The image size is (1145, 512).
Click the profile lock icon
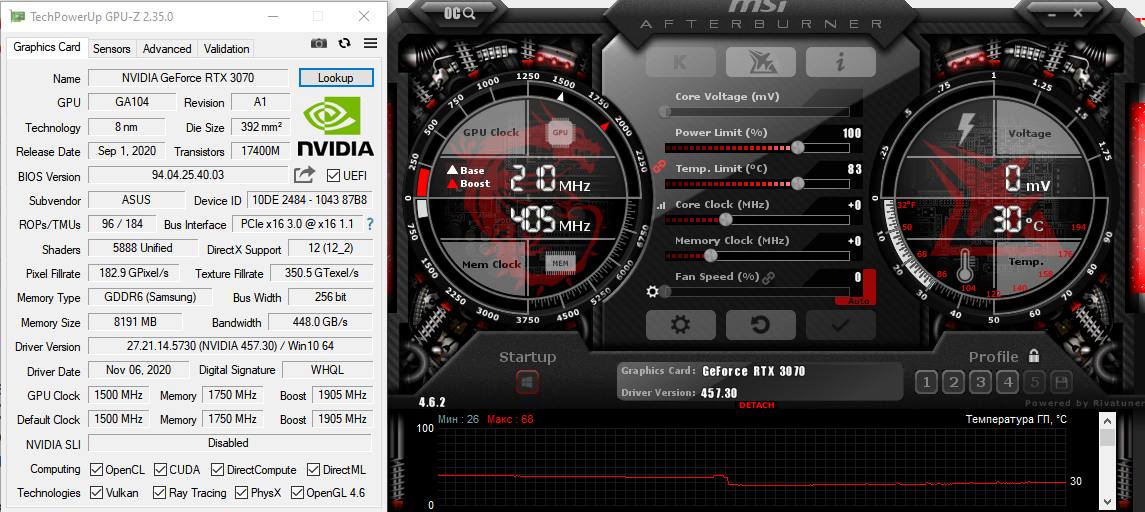[x=1033, y=356]
